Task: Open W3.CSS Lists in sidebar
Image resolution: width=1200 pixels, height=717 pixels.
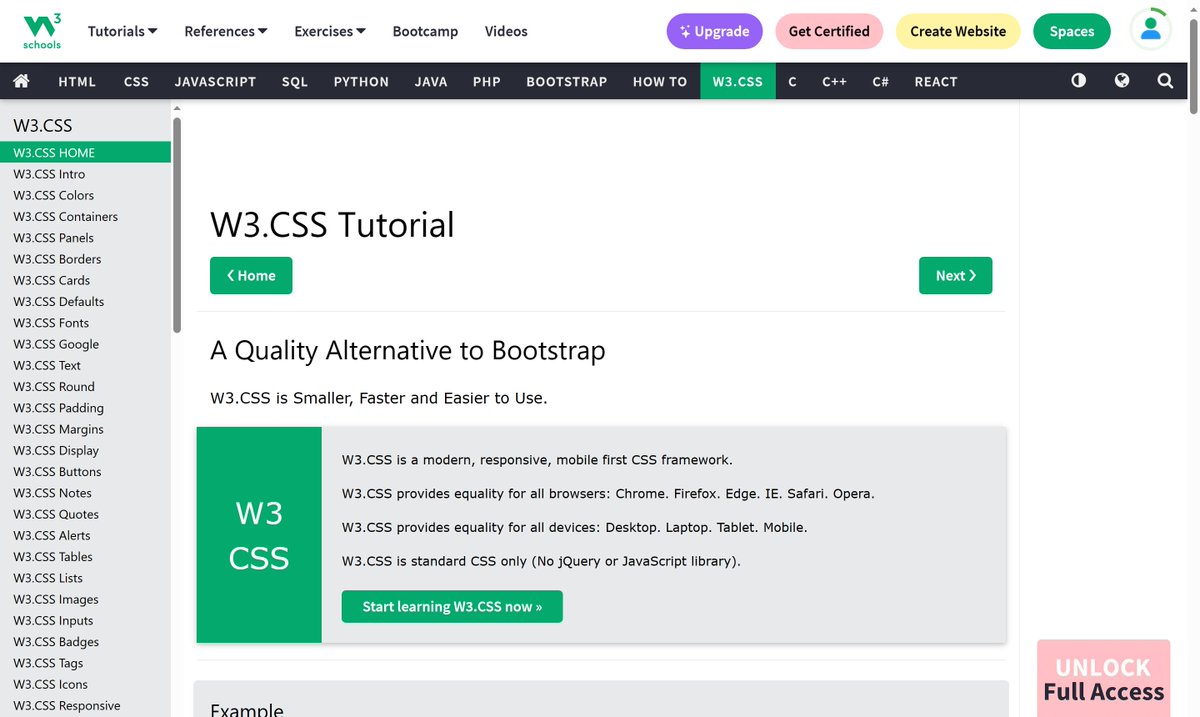Action: click(x=85, y=578)
